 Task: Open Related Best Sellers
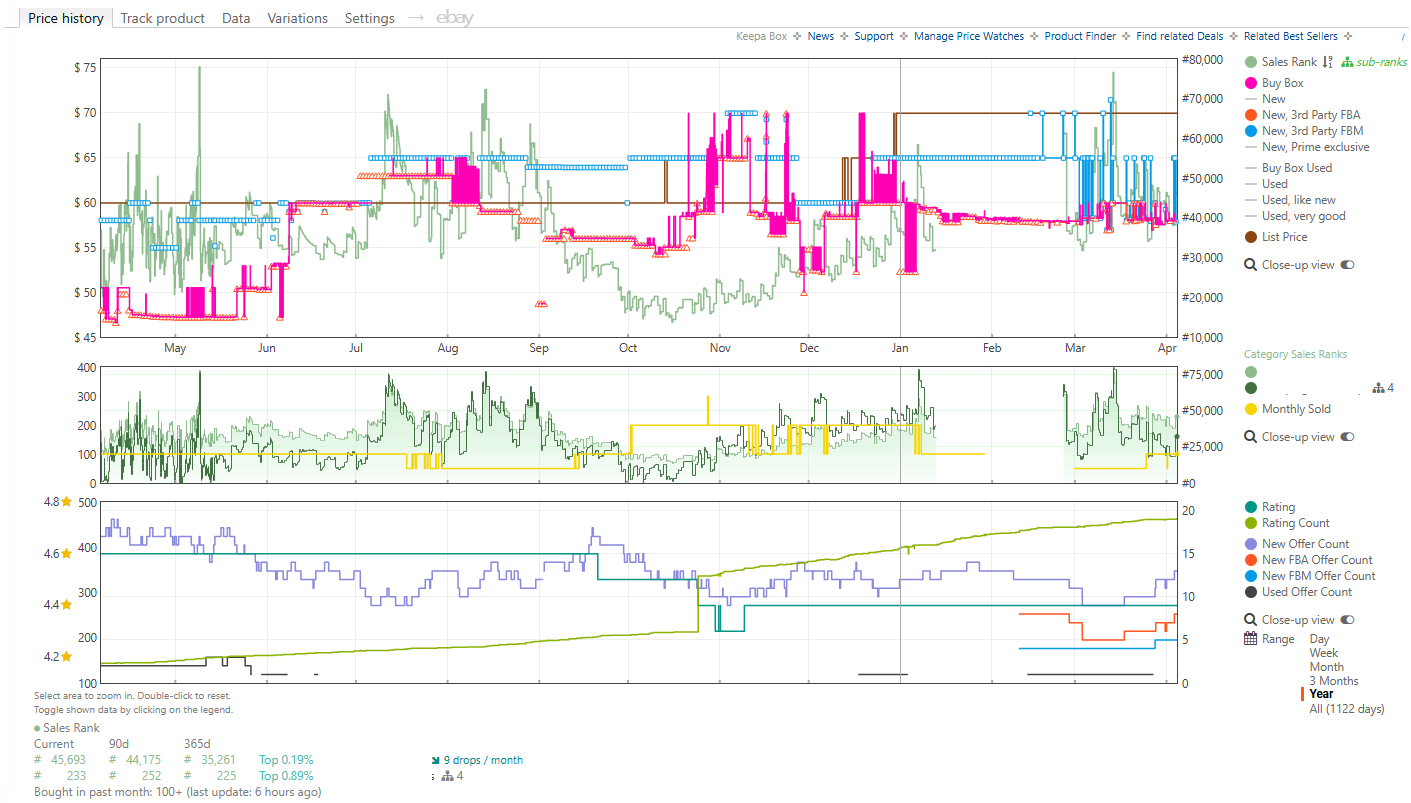click(1291, 36)
